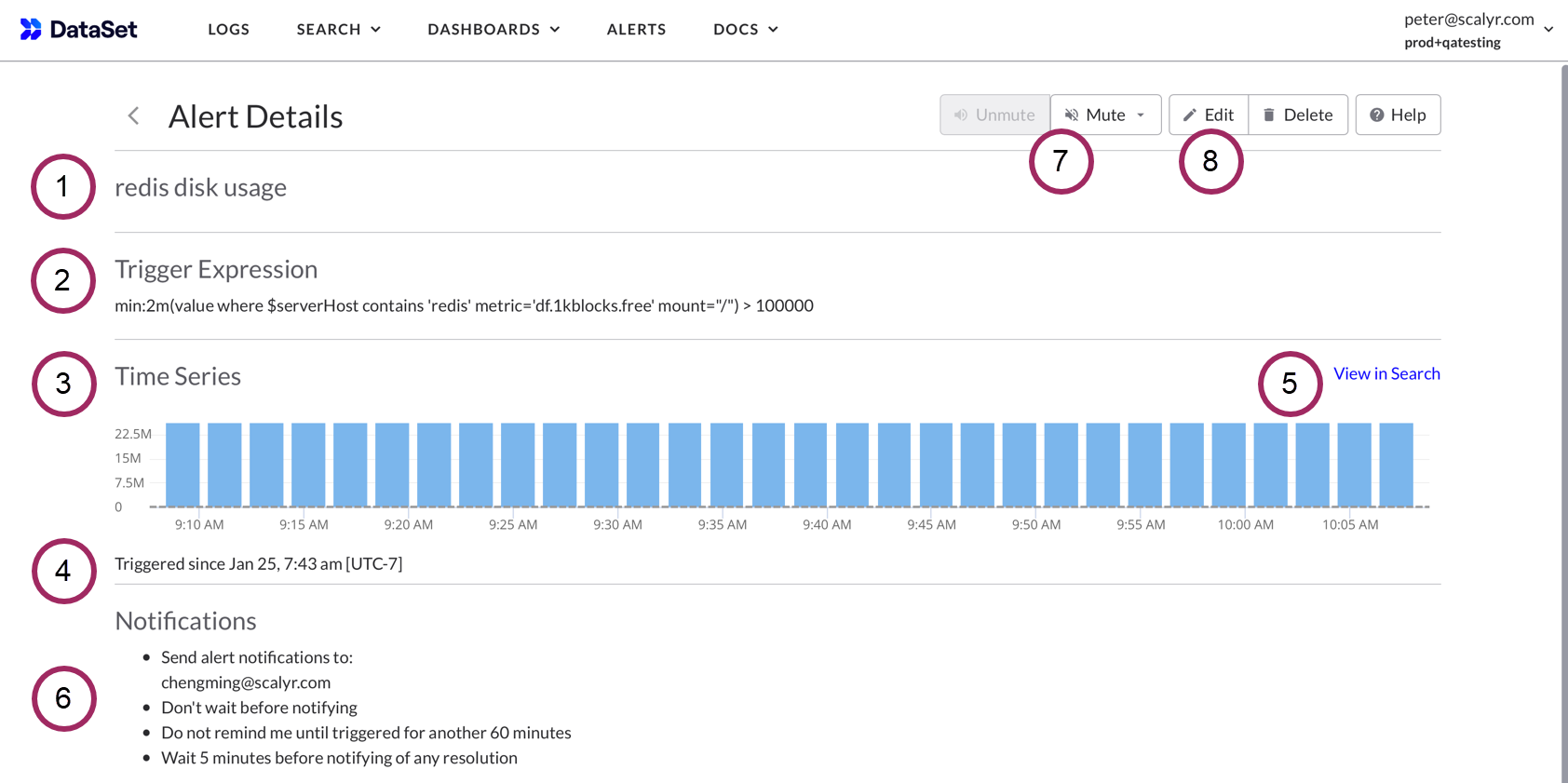Go to the Alerts page
Image resolution: width=1568 pixels, height=783 pixels.
(636, 30)
